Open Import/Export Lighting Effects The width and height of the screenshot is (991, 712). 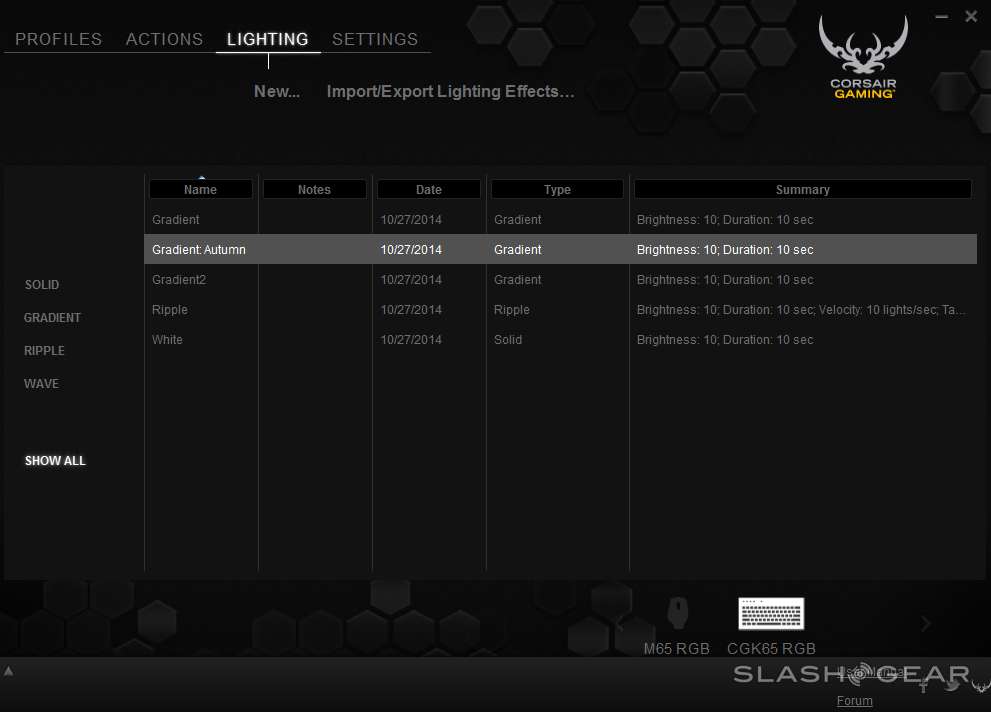click(450, 91)
